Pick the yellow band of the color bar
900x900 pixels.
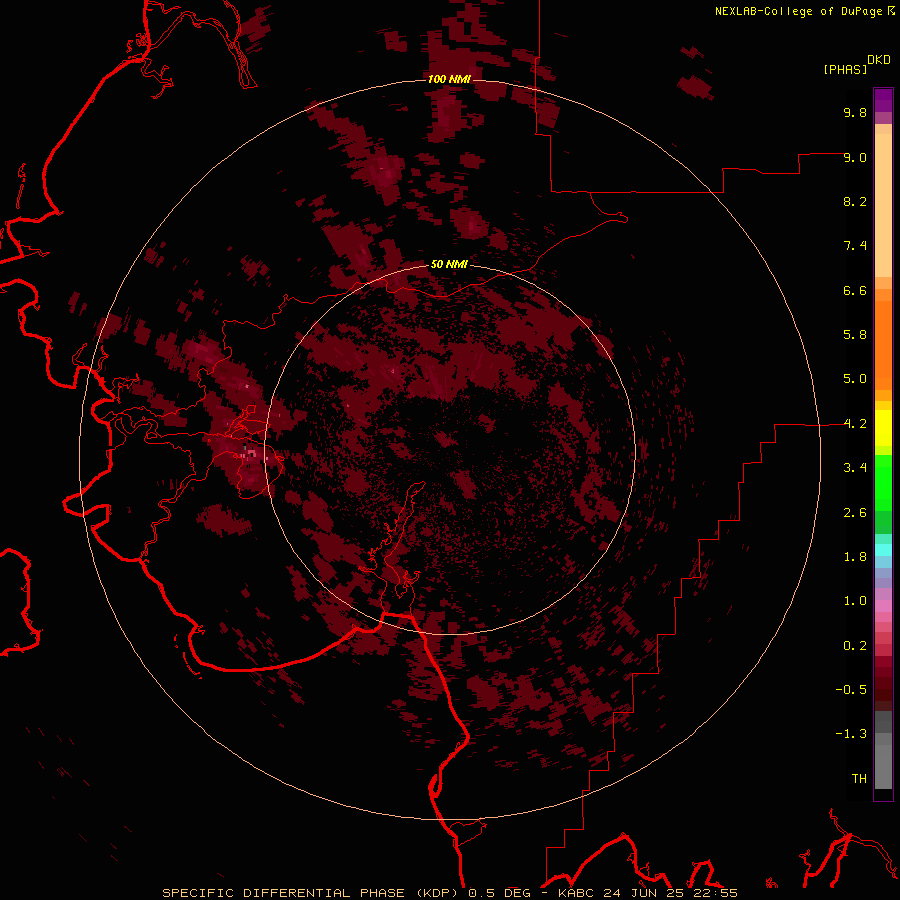tap(883, 428)
